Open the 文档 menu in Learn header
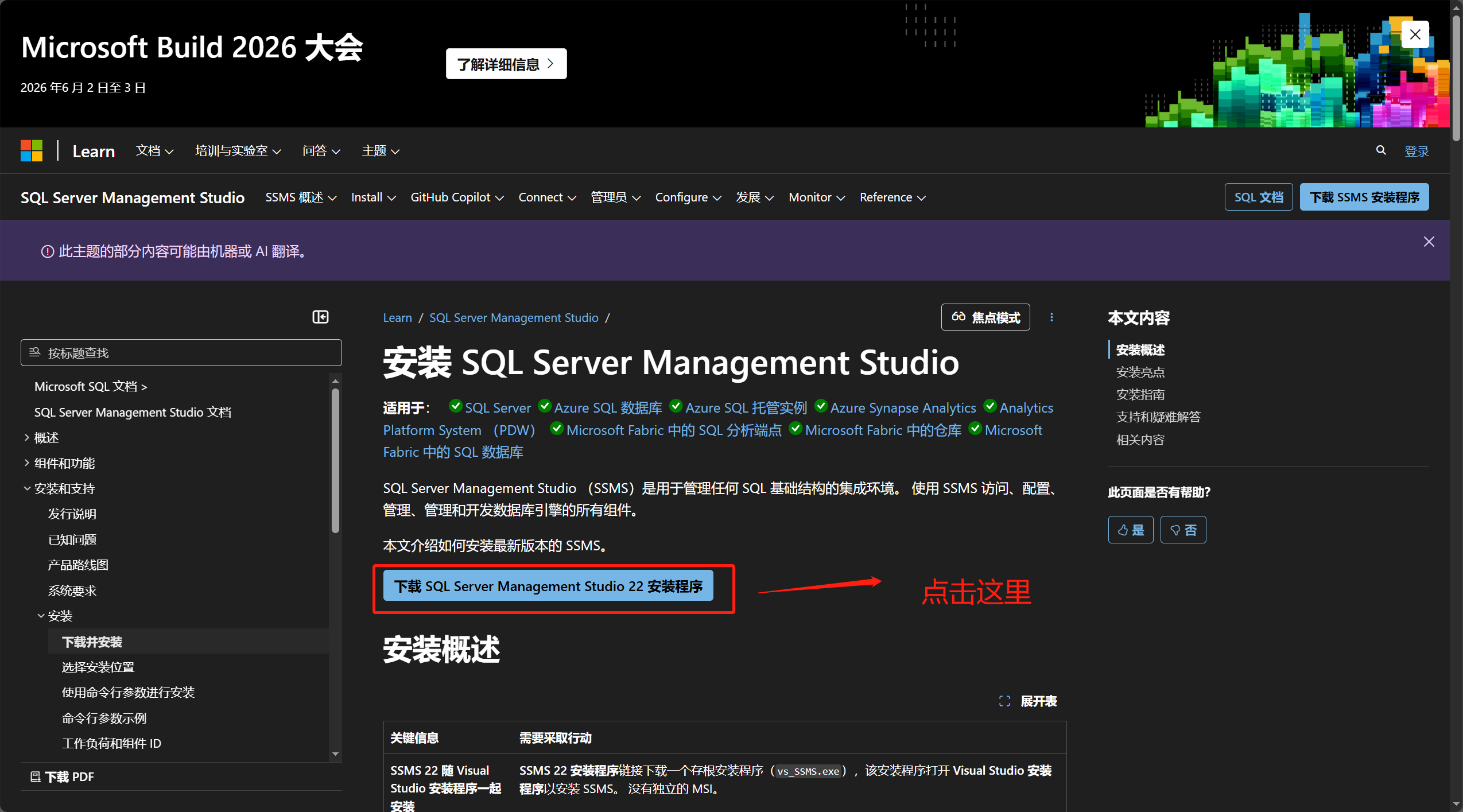1463x812 pixels. click(x=154, y=150)
